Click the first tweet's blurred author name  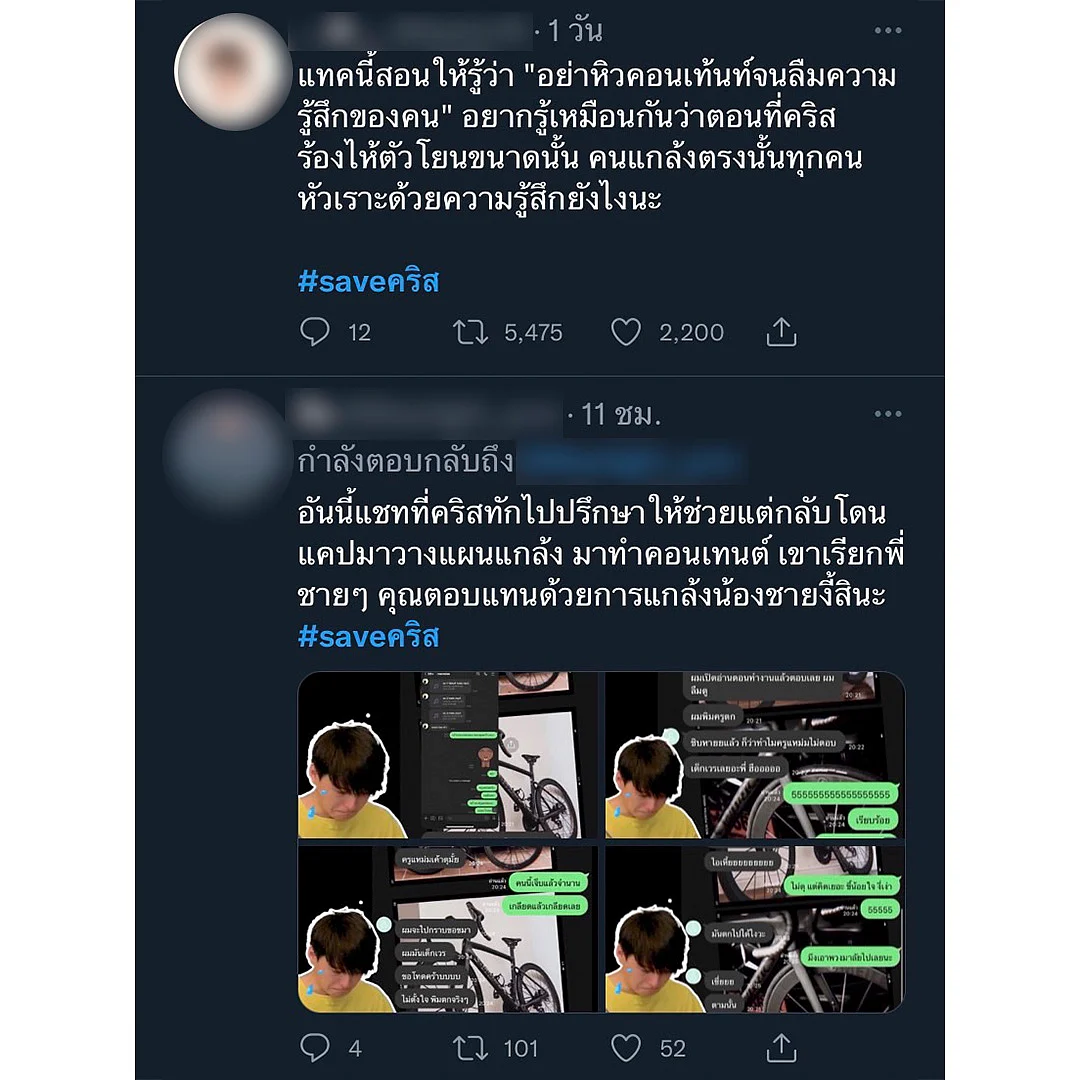tap(411, 30)
